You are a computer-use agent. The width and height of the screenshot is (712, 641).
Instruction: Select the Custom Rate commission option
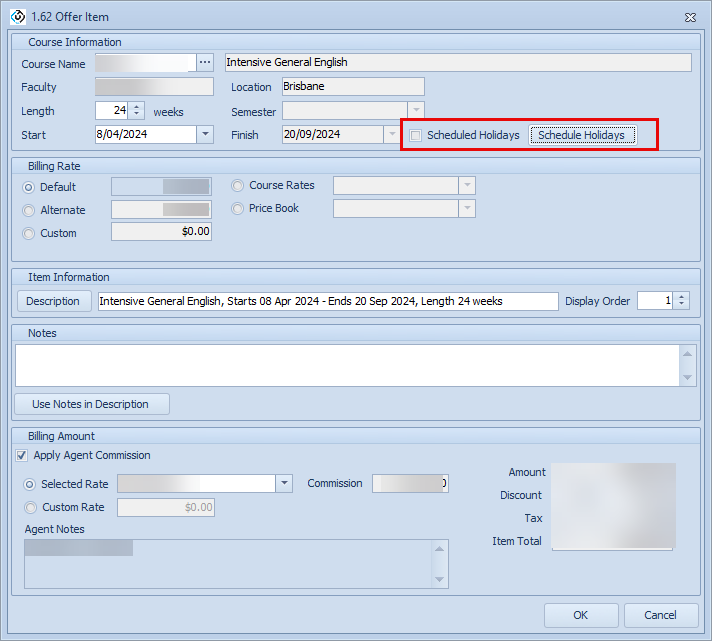tap(30, 507)
